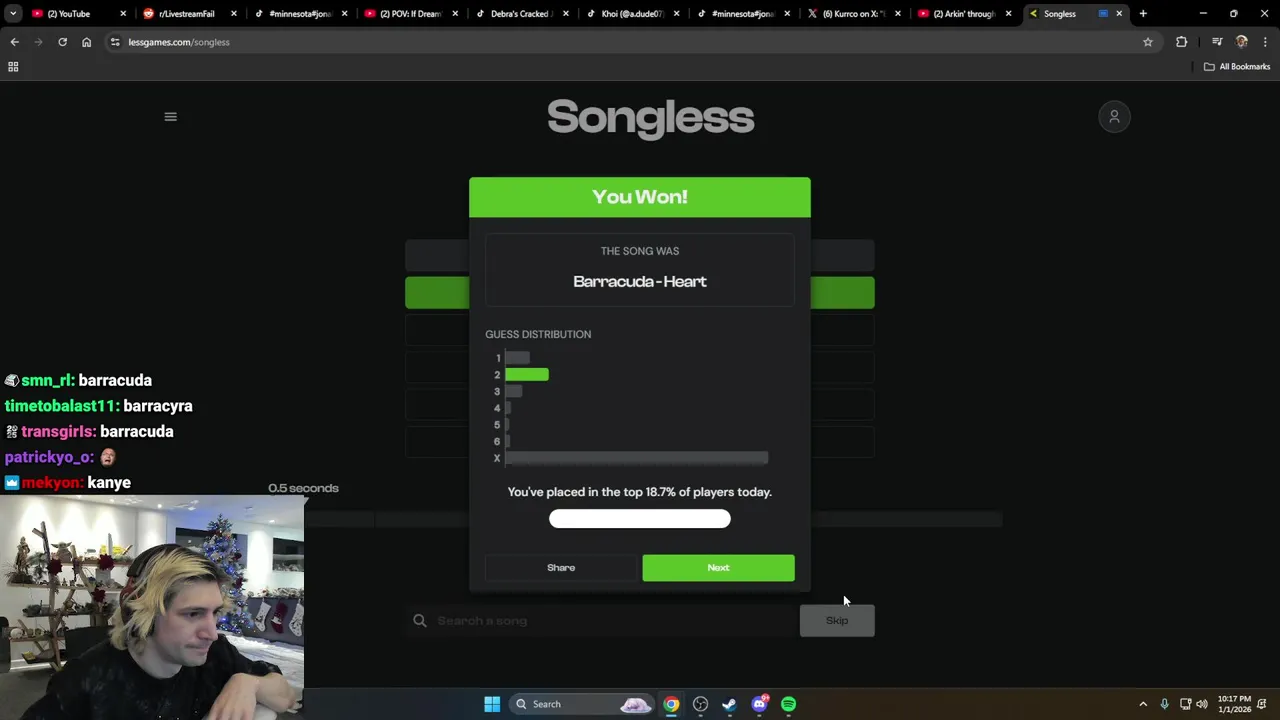Click the 'Barracuda - Heart' song title

coord(640,282)
